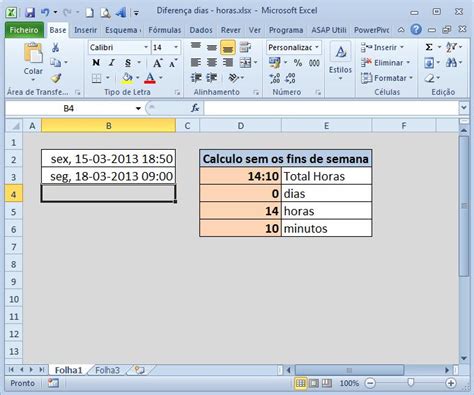
Task: Increase indent
Action: [x=212, y=78]
